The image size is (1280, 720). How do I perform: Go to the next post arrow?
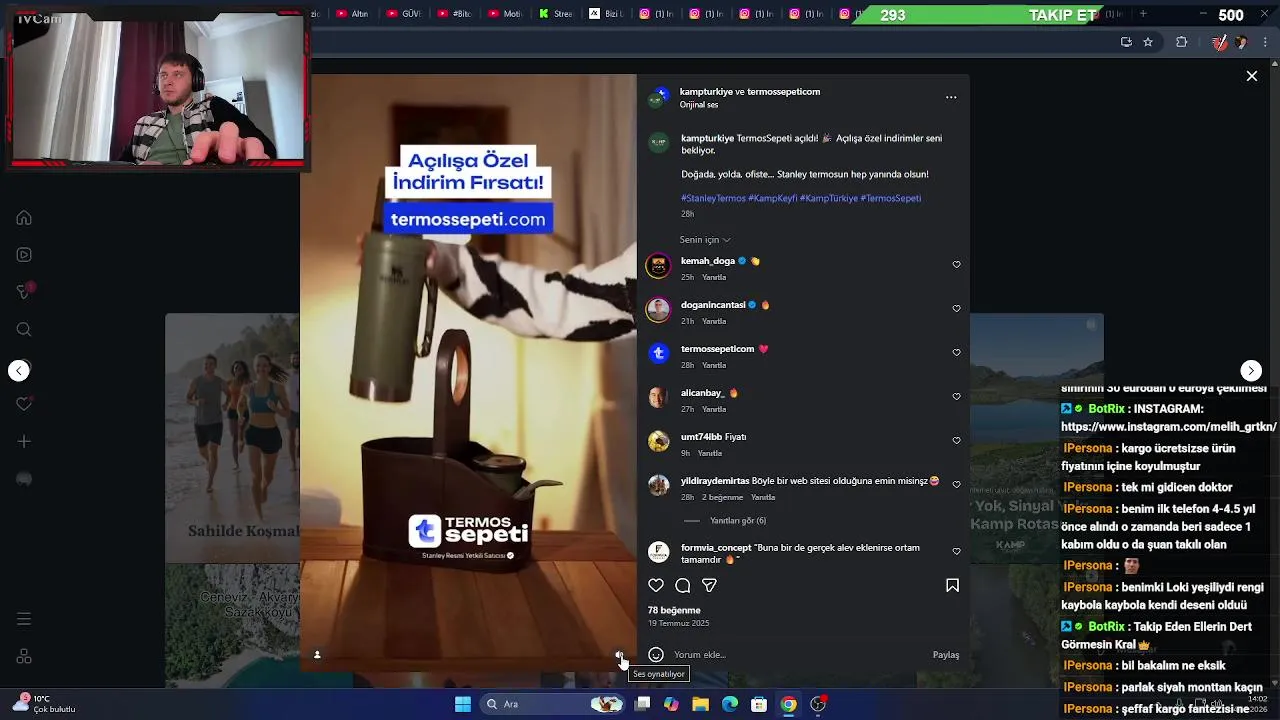tap(1251, 371)
